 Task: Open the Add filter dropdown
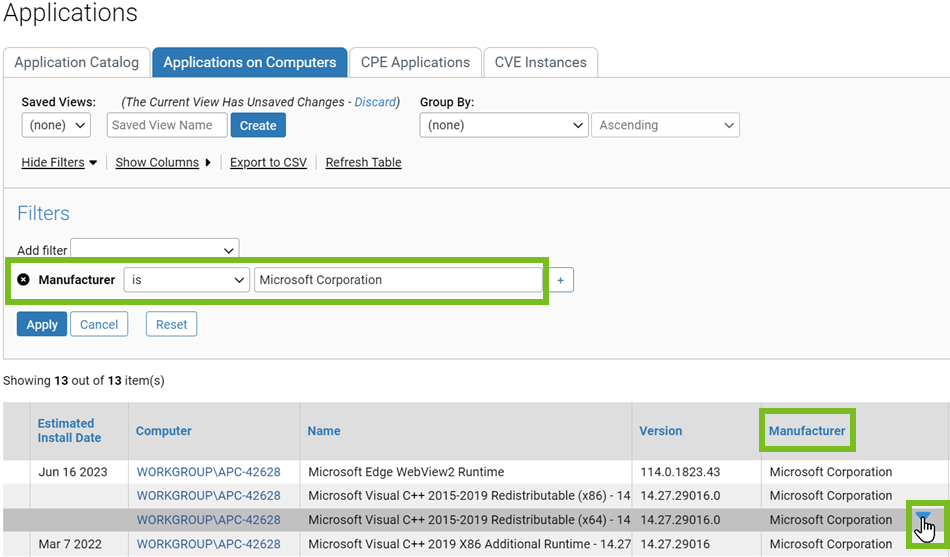(154, 250)
